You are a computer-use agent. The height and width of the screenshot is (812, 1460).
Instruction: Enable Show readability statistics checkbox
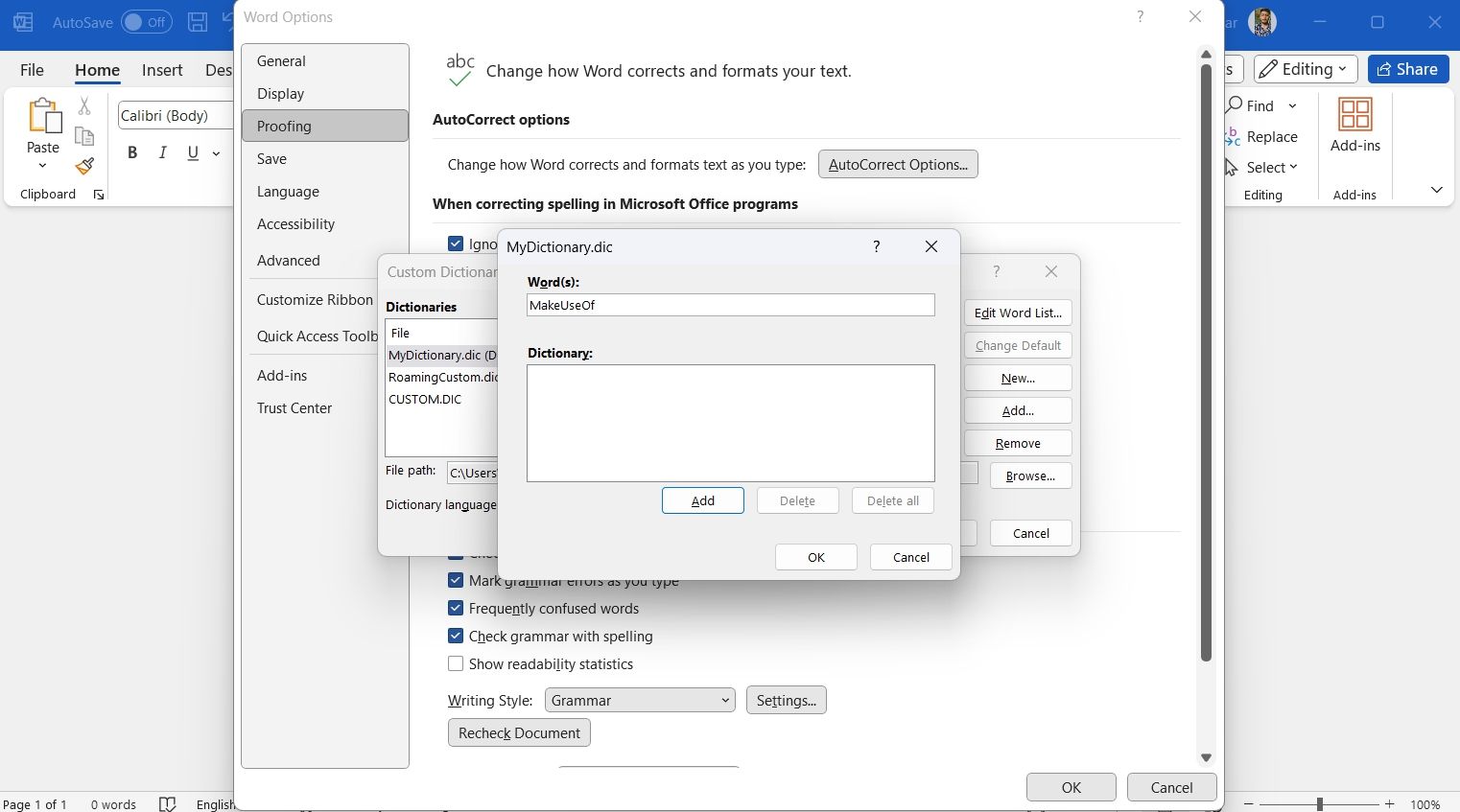[x=456, y=663]
